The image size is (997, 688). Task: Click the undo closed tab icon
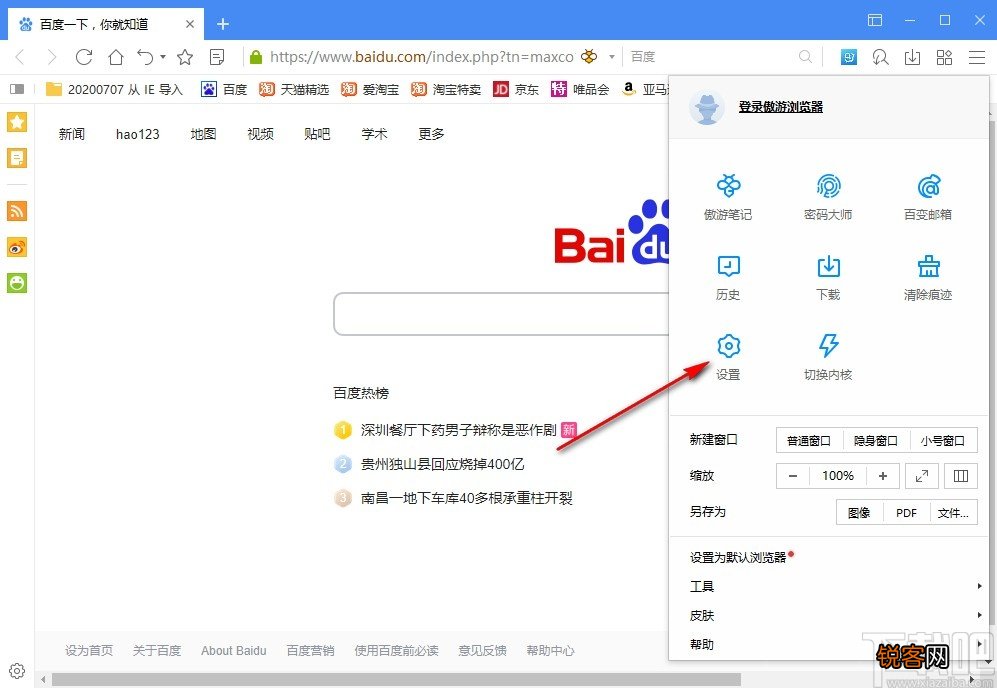click(145, 57)
